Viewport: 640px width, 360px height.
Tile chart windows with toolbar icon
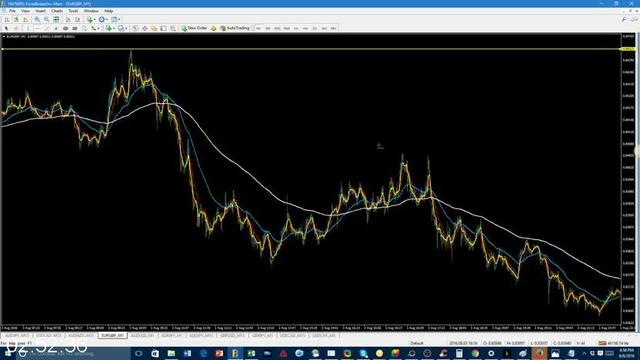coord(56,20)
